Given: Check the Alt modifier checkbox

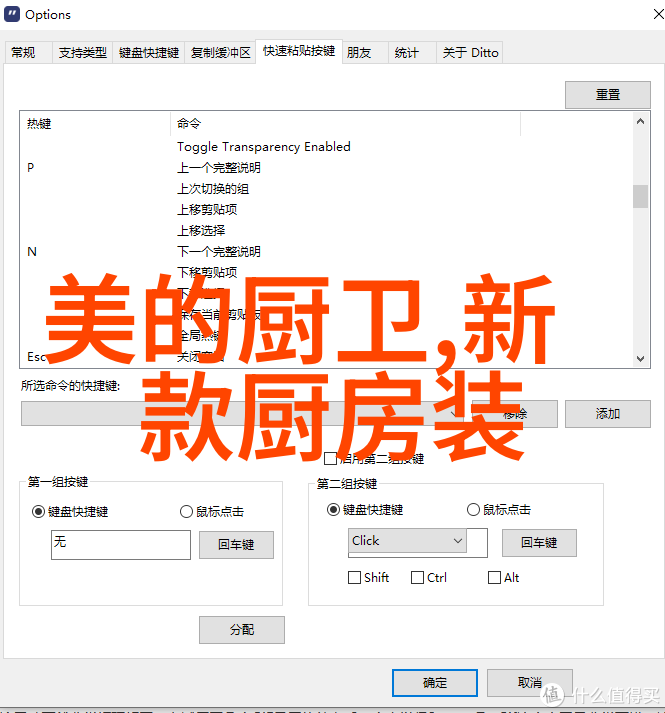Looking at the screenshot, I should click(x=494, y=577).
